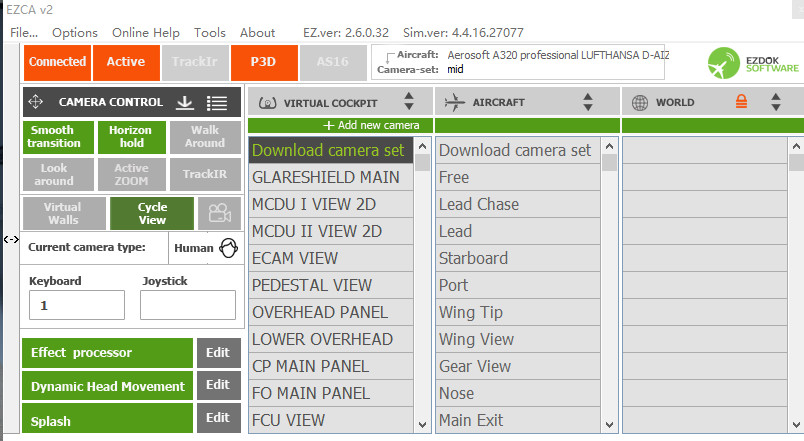Click the Human head camera type icon
This screenshot has width=804, height=441.
(228, 248)
